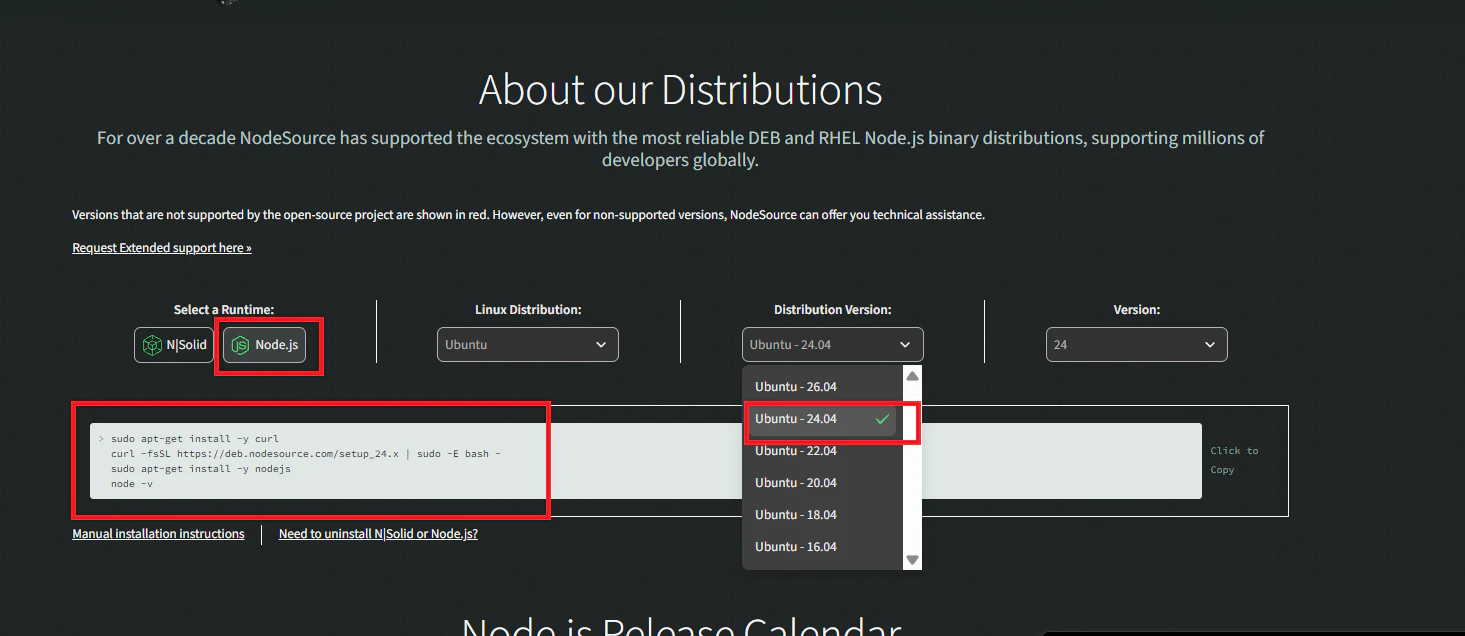This screenshot has height=636, width=1465.
Task: Click the chevron on Version dropdown
Action: pyautogui.click(x=1210, y=345)
